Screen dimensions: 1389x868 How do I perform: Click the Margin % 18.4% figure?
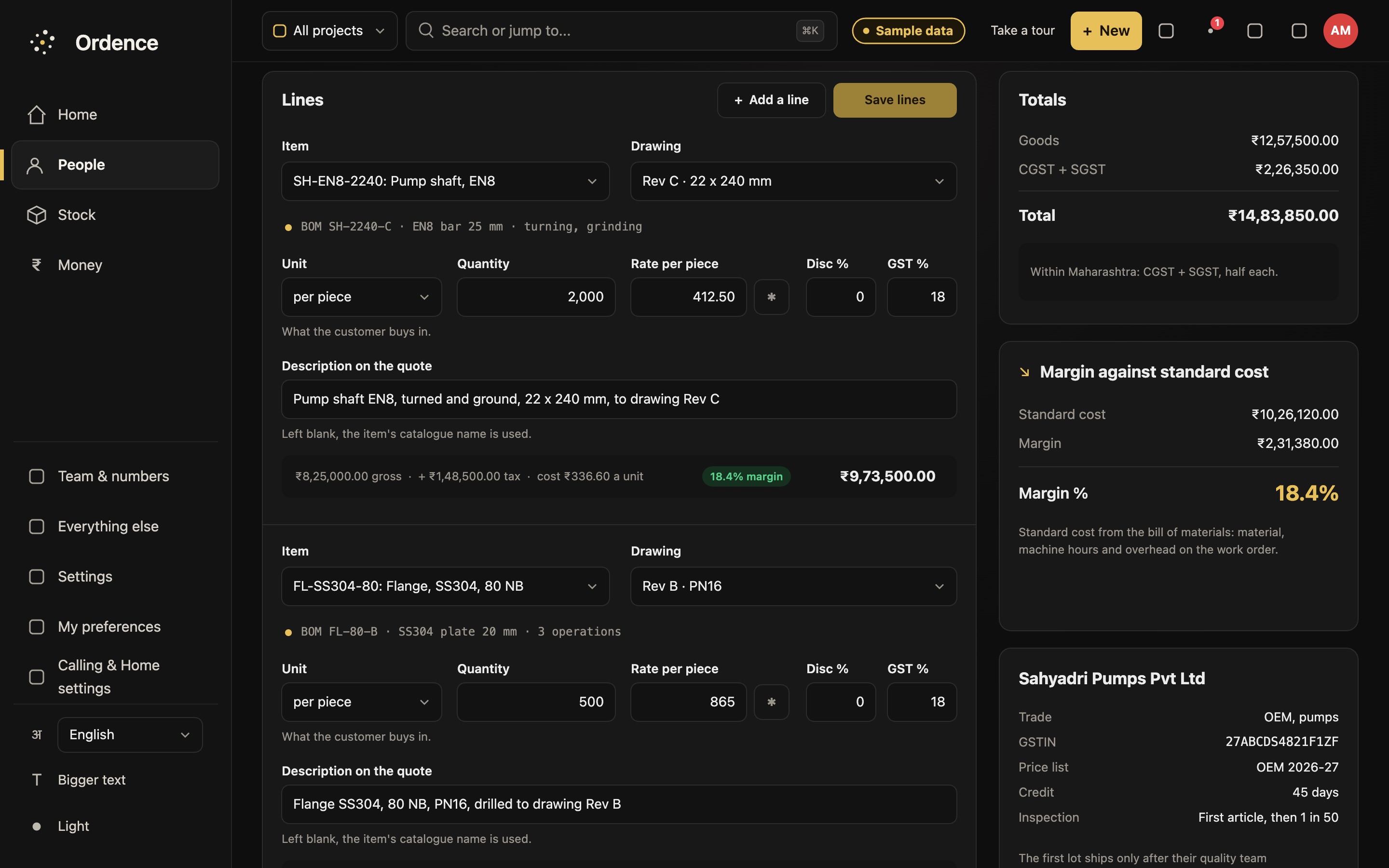[x=1307, y=493]
